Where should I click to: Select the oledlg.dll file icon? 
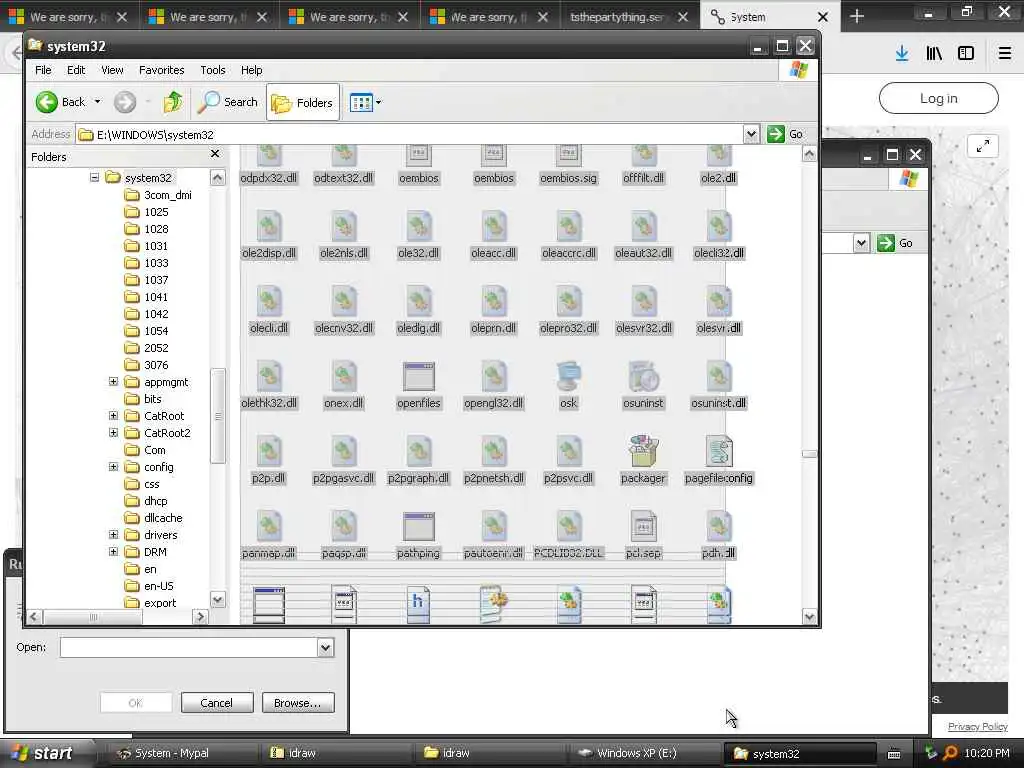tap(419, 303)
